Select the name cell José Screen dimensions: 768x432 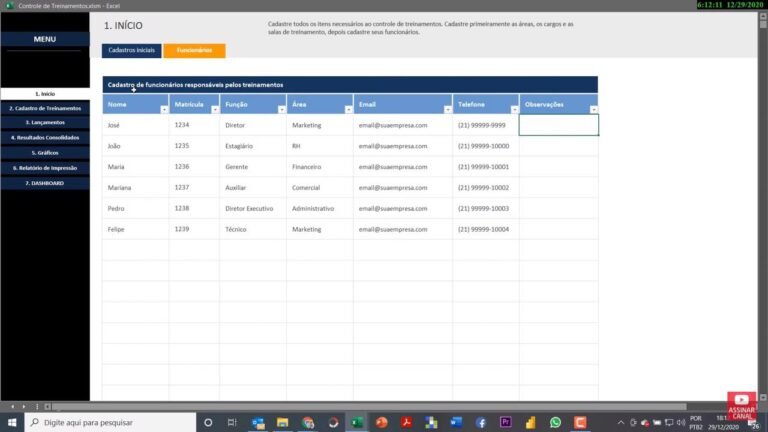click(x=136, y=125)
